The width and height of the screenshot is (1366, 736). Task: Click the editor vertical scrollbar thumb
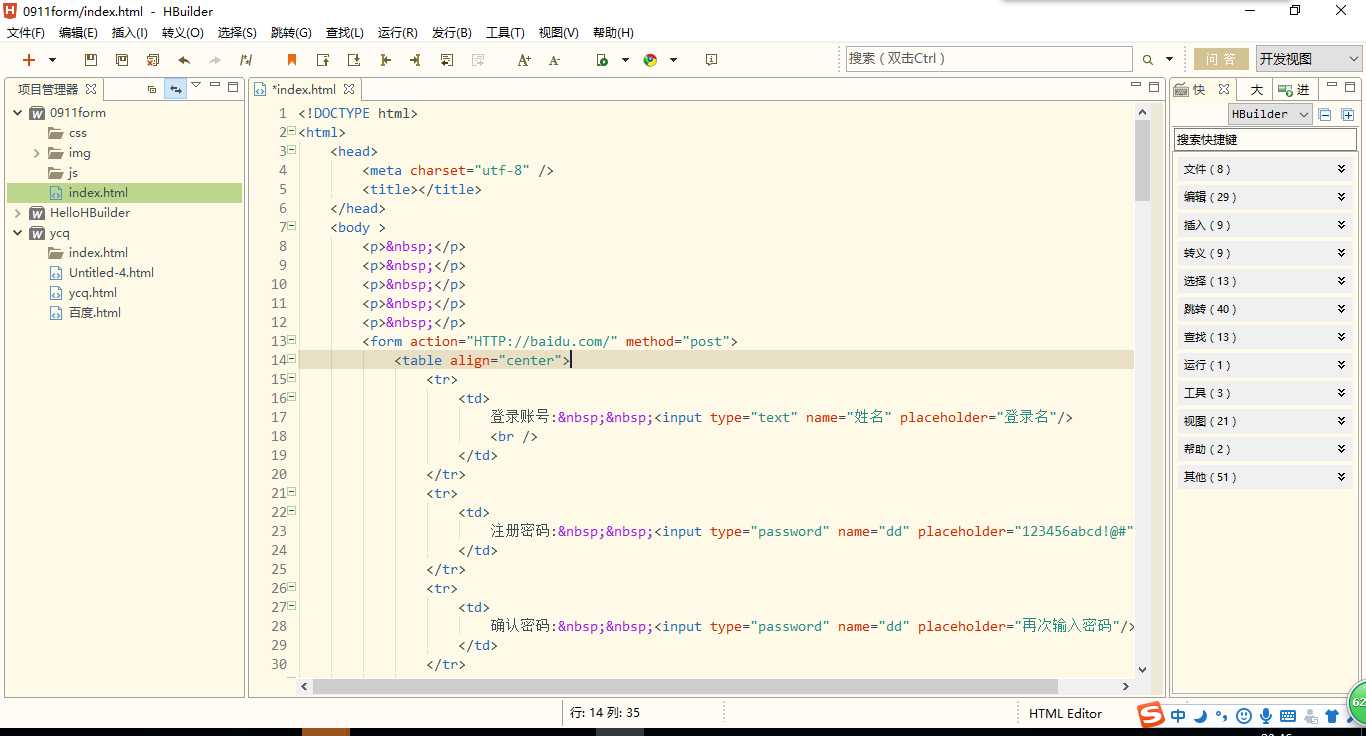click(1142, 160)
